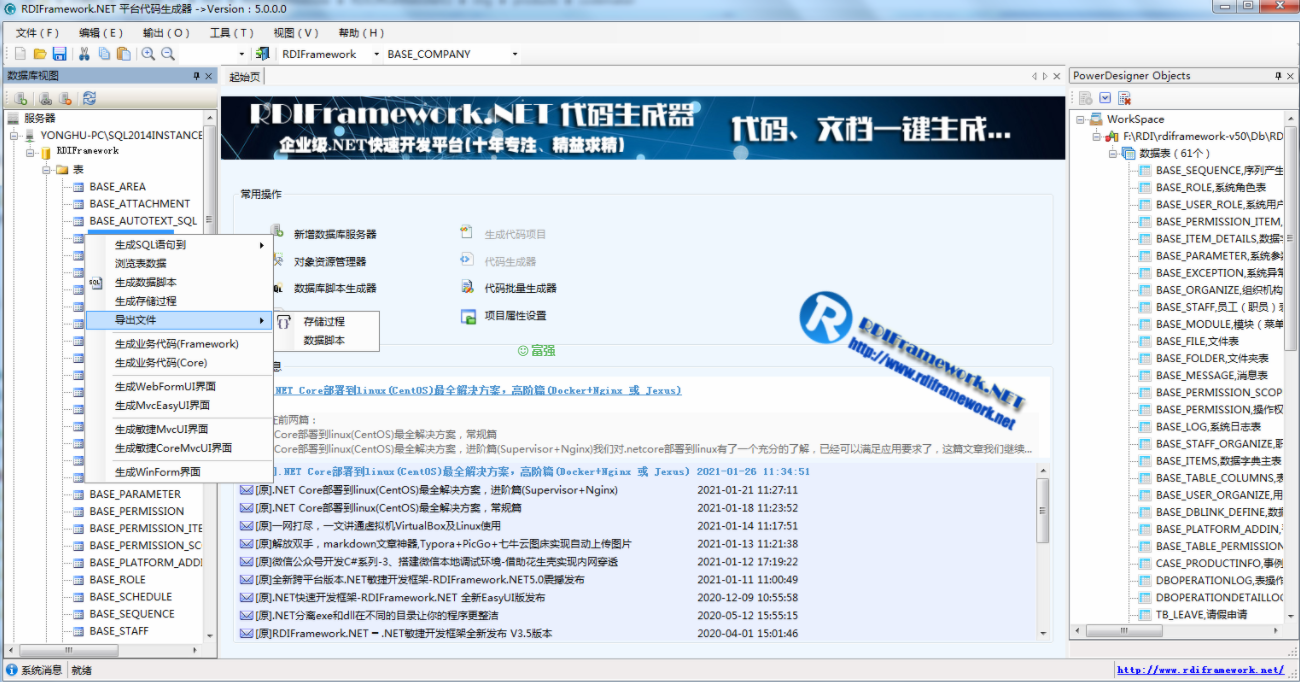
Task: Collapse the YONGHU-PC server node
Action: (x=15, y=135)
